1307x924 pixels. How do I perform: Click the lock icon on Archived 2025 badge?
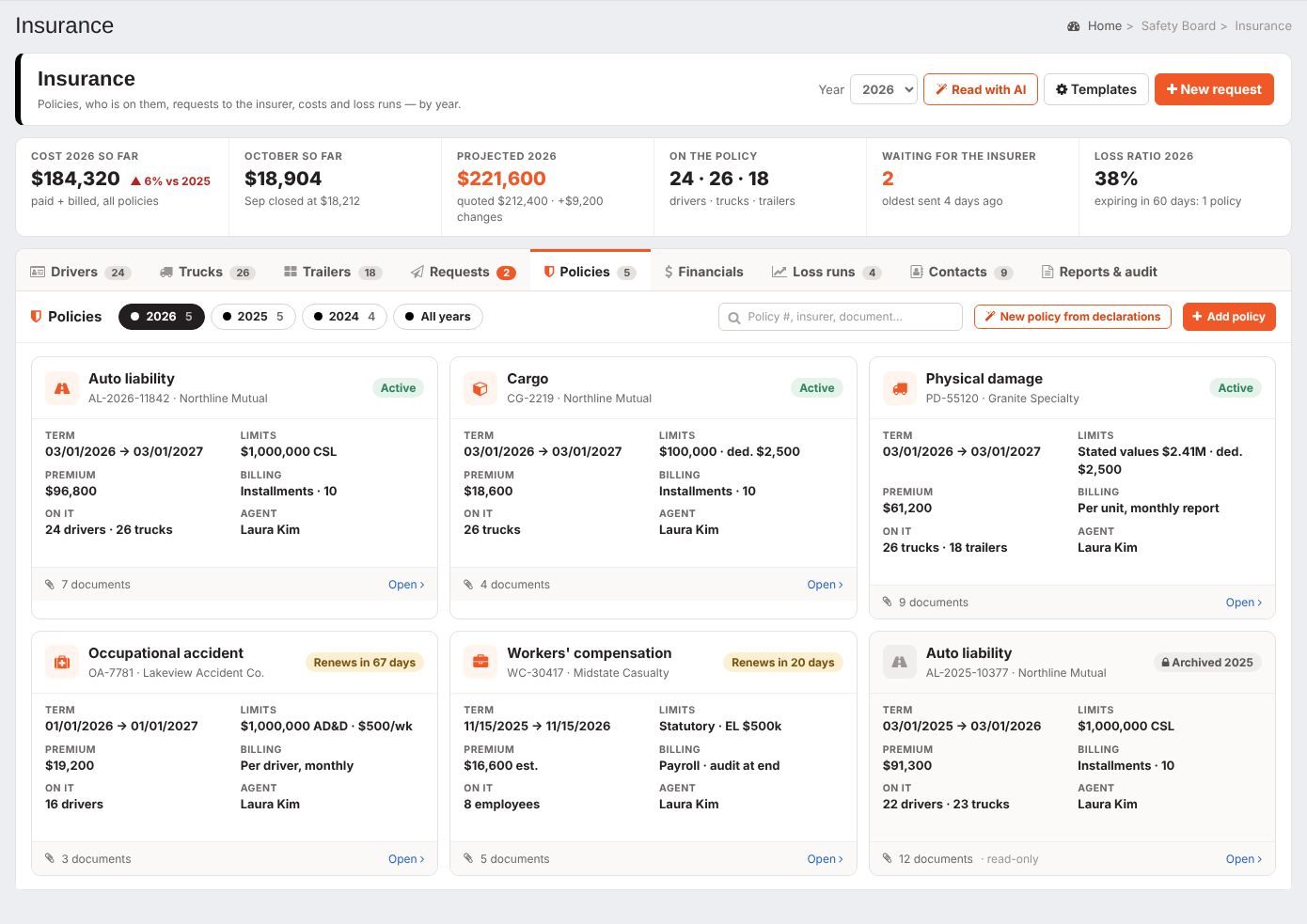click(1166, 663)
